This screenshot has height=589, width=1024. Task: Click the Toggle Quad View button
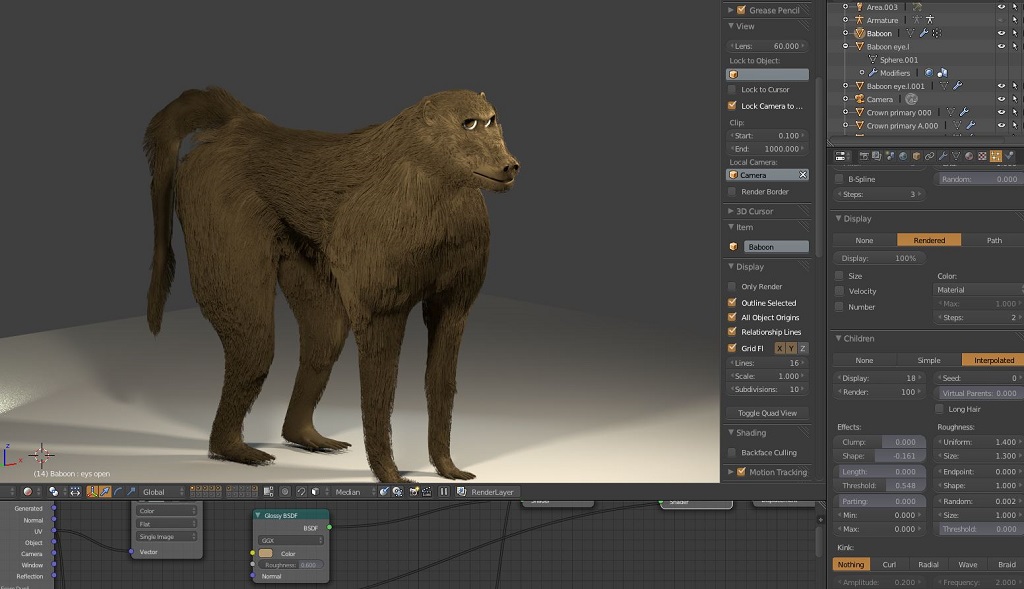click(767, 413)
